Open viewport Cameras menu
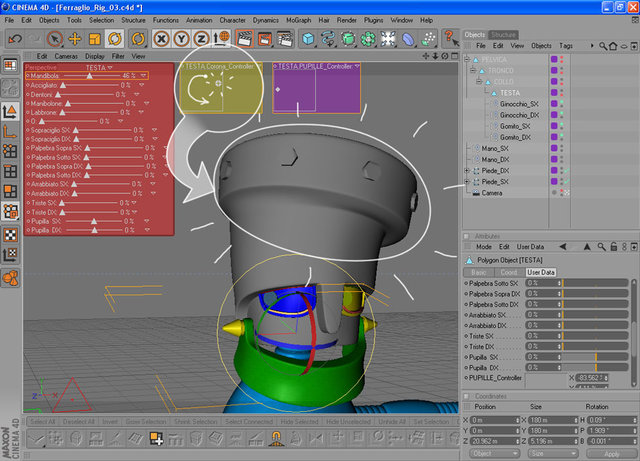This screenshot has height=461, width=640. pos(66,56)
